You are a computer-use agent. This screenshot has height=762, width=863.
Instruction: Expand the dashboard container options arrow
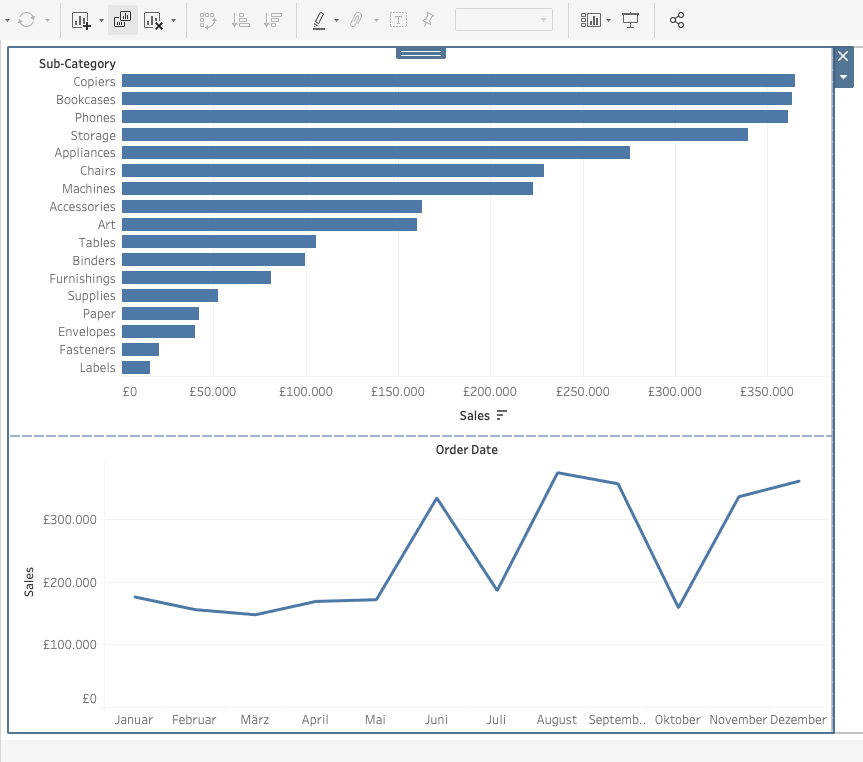tap(843, 77)
